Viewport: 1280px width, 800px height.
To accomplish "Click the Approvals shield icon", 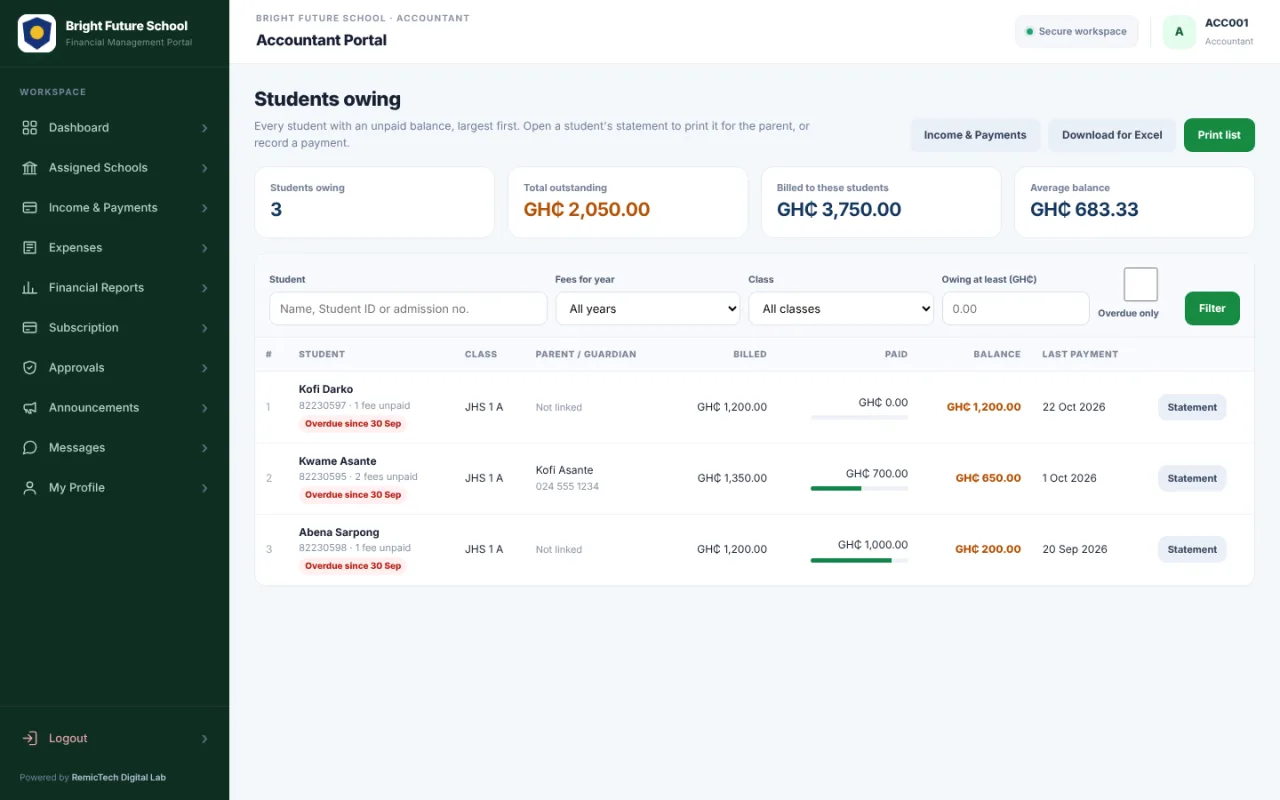I will pyautogui.click(x=30, y=368).
